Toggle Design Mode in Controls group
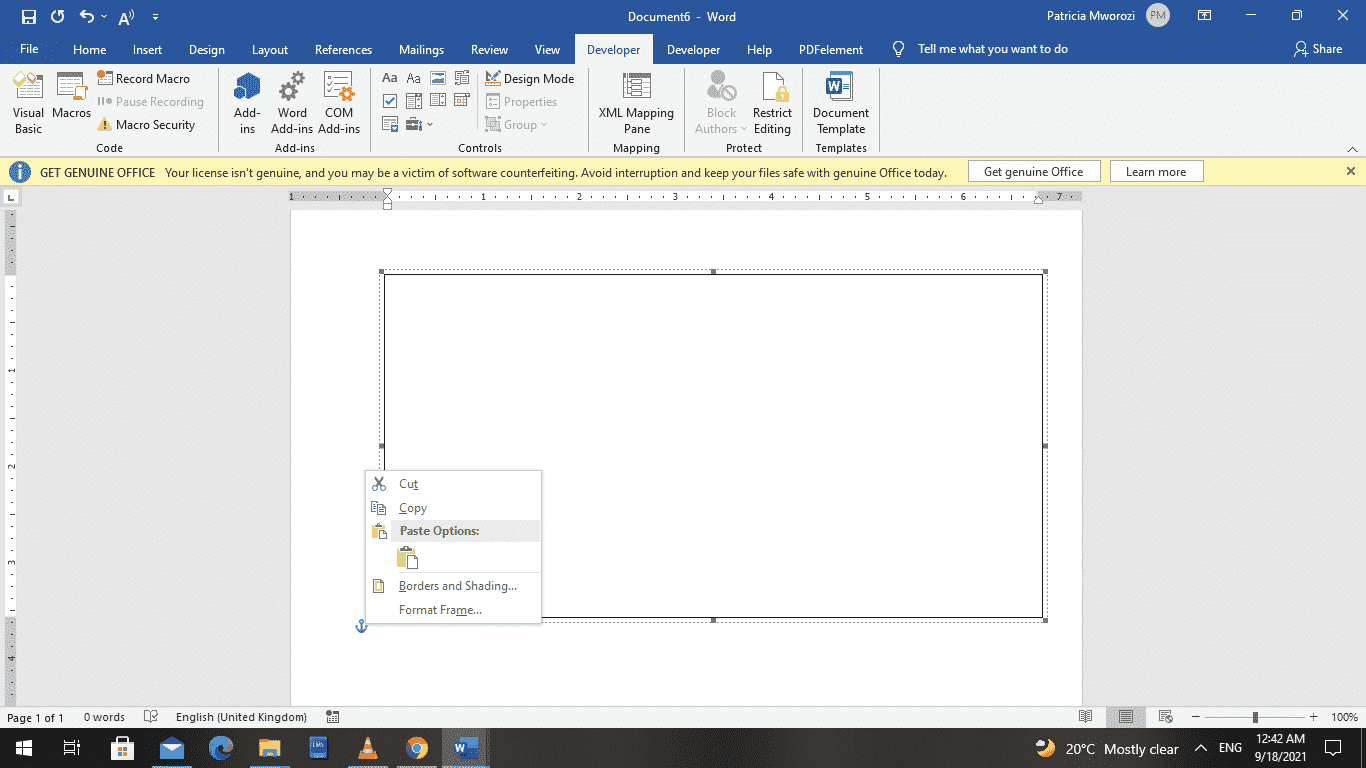This screenshot has height=768, width=1366. tap(530, 79)
